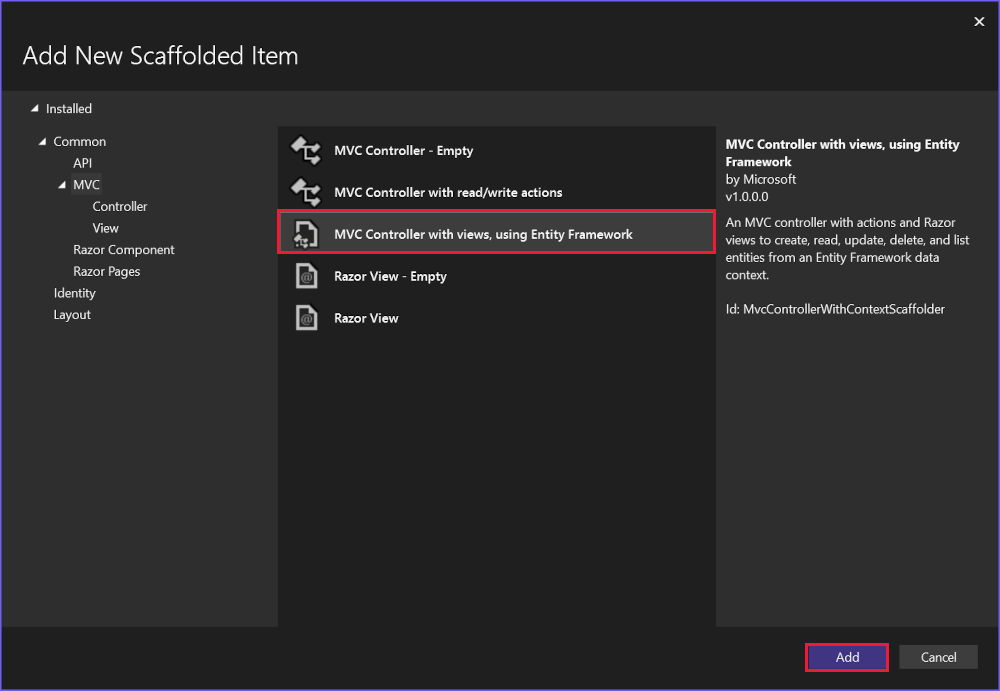
Task: Collapse the MVC tree node
Action: click(x=62, y=184)
